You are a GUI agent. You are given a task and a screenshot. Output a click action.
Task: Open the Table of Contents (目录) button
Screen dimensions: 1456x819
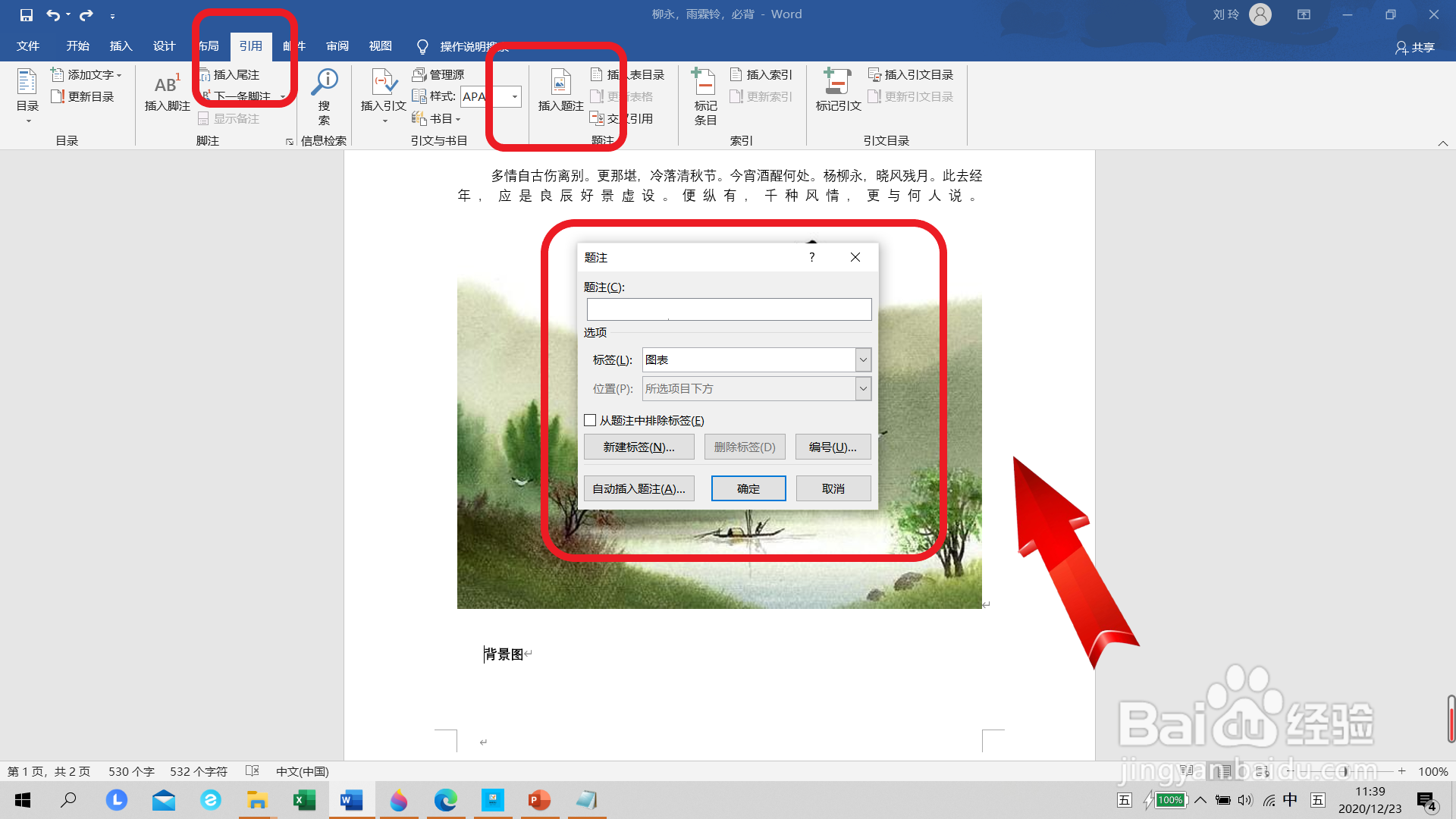click(27, 96)
